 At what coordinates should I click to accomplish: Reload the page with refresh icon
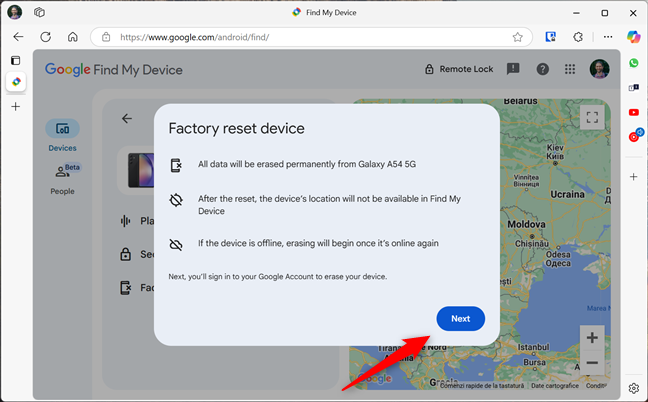(x=45, y=37)
